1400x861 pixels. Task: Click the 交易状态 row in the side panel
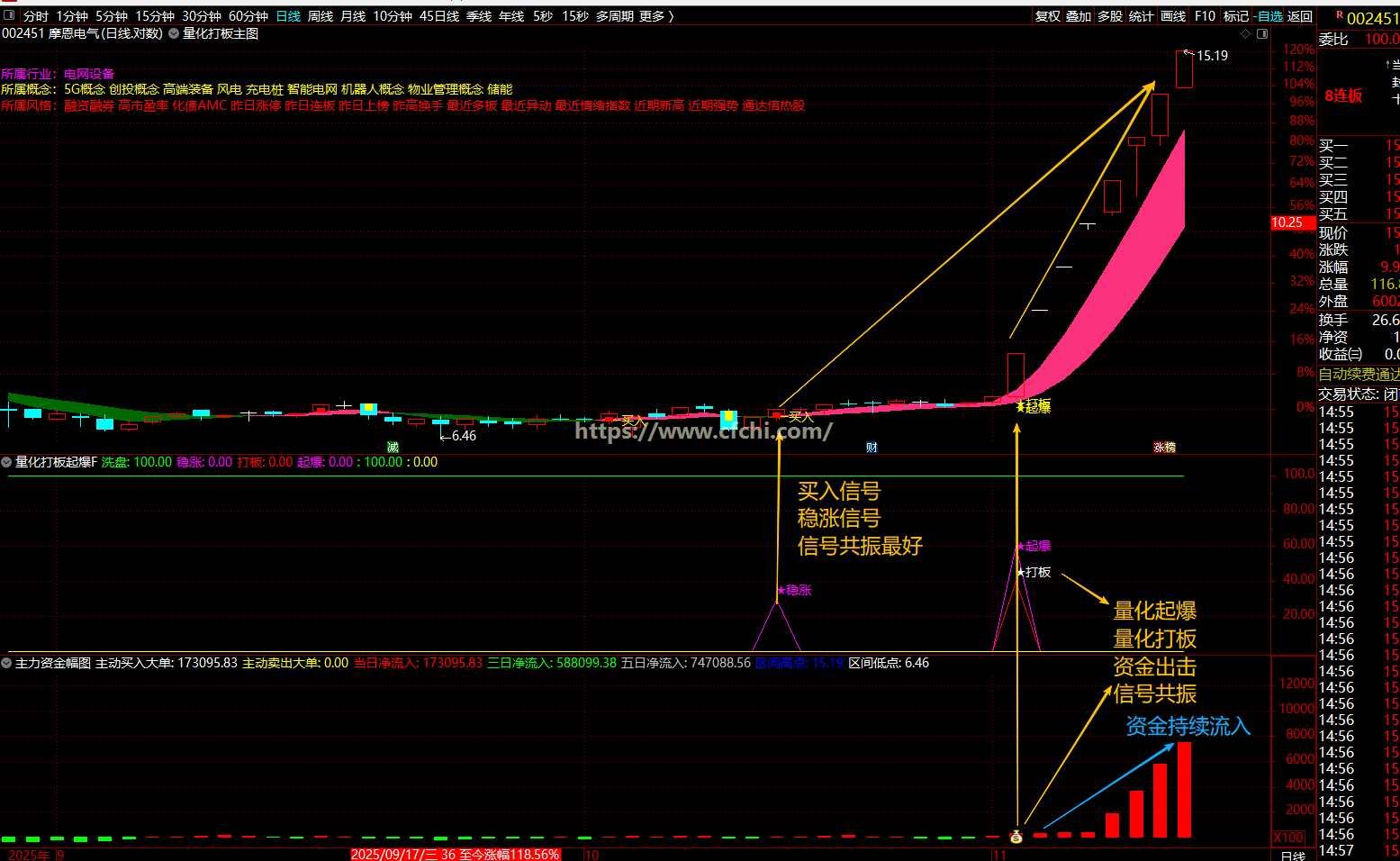[1359, 394]
